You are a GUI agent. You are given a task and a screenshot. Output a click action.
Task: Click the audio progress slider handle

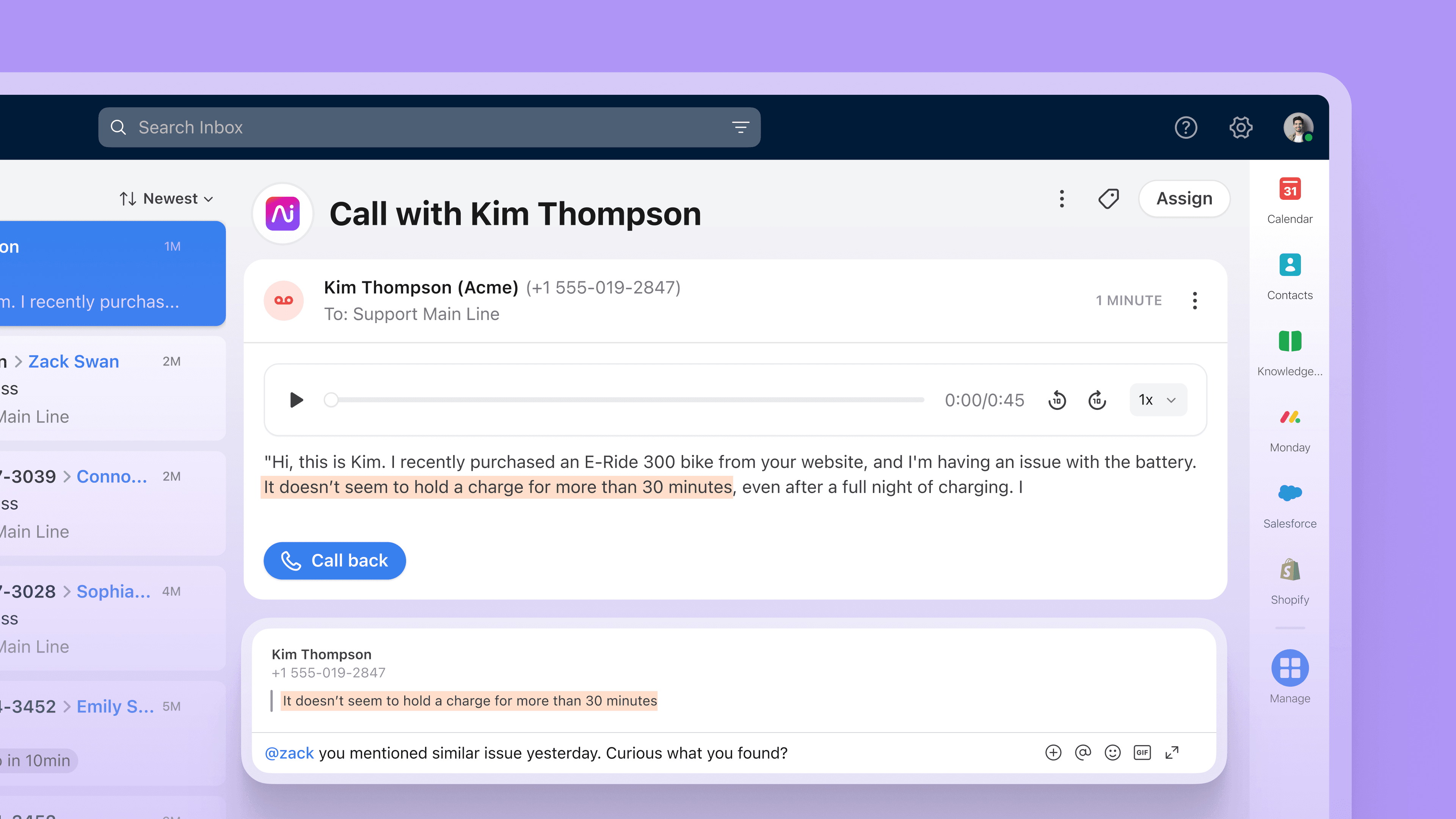coord(331,400)
